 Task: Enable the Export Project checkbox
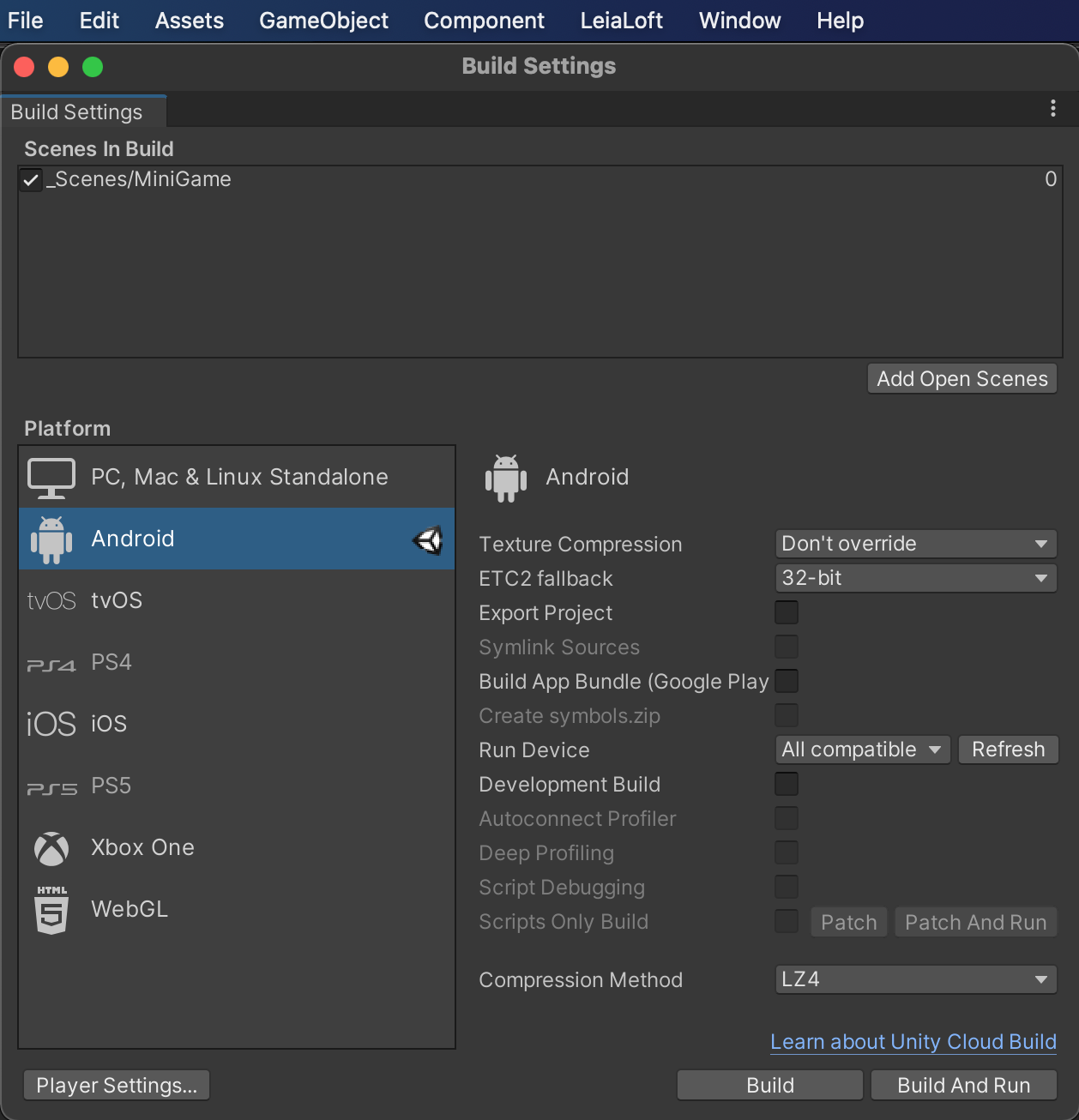tap(787, 612)
